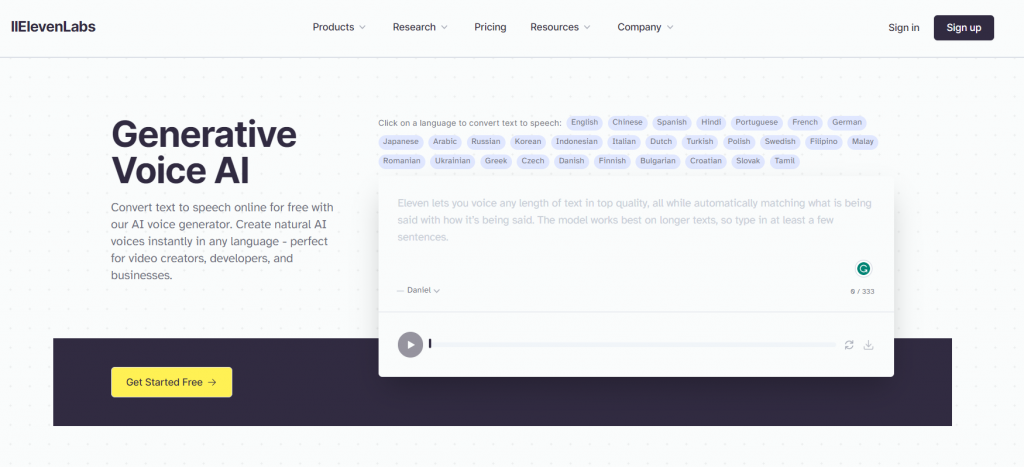Choose Spanish as the language

pos(671,122)
